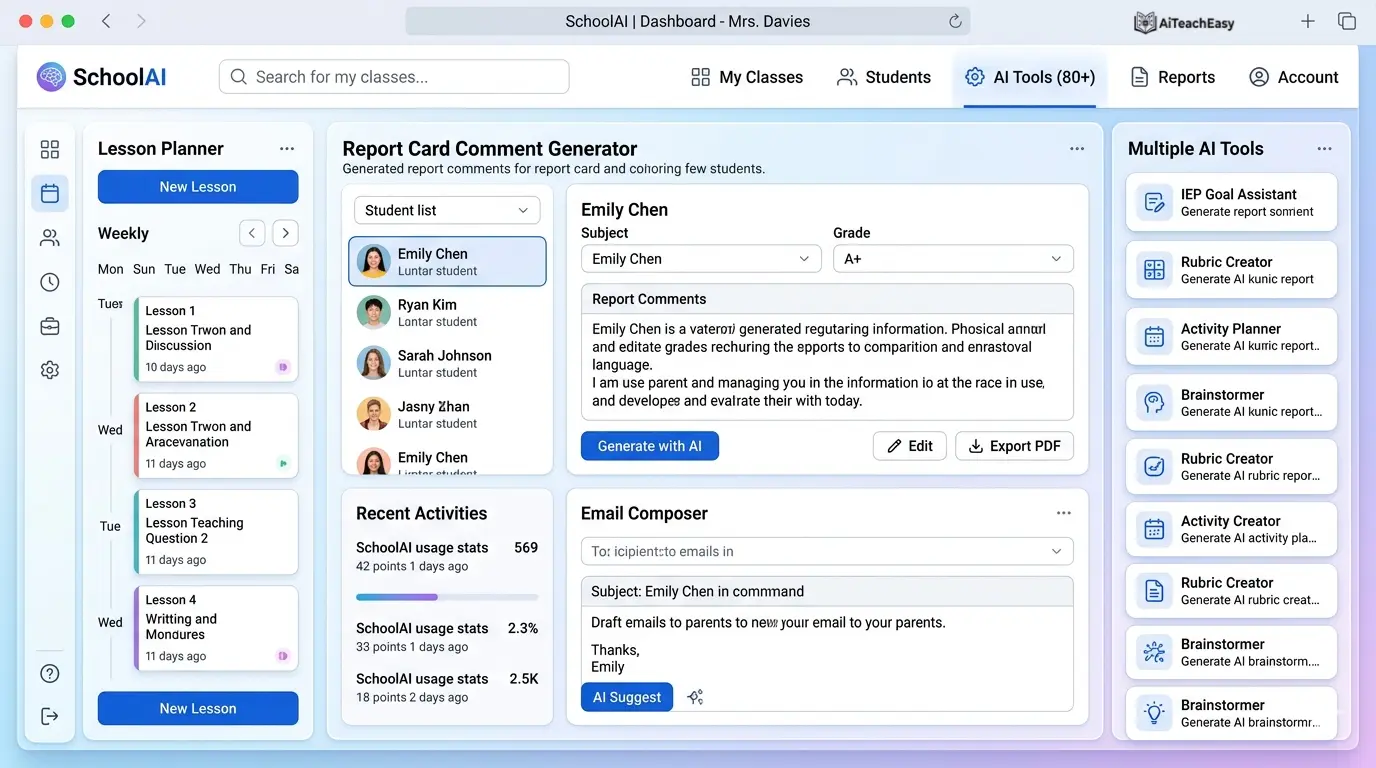Open the Grade dropdown showing A+
Image resolution: width=1376 pixels, height=768 pixels.
click(952, 258)
